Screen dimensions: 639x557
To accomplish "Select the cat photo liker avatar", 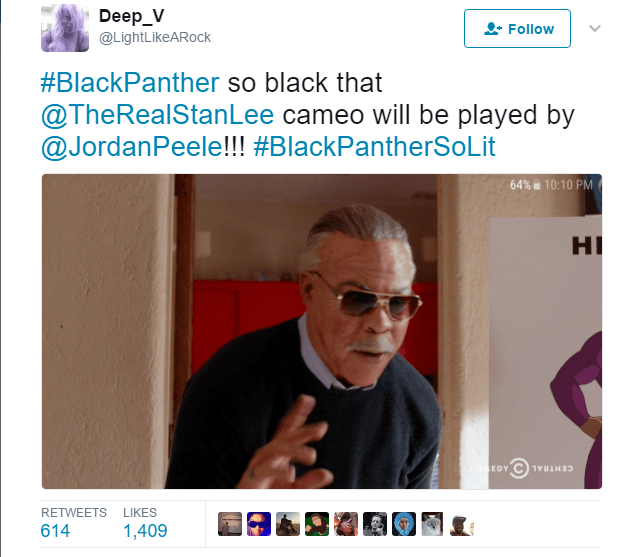I will coord(432,524).
